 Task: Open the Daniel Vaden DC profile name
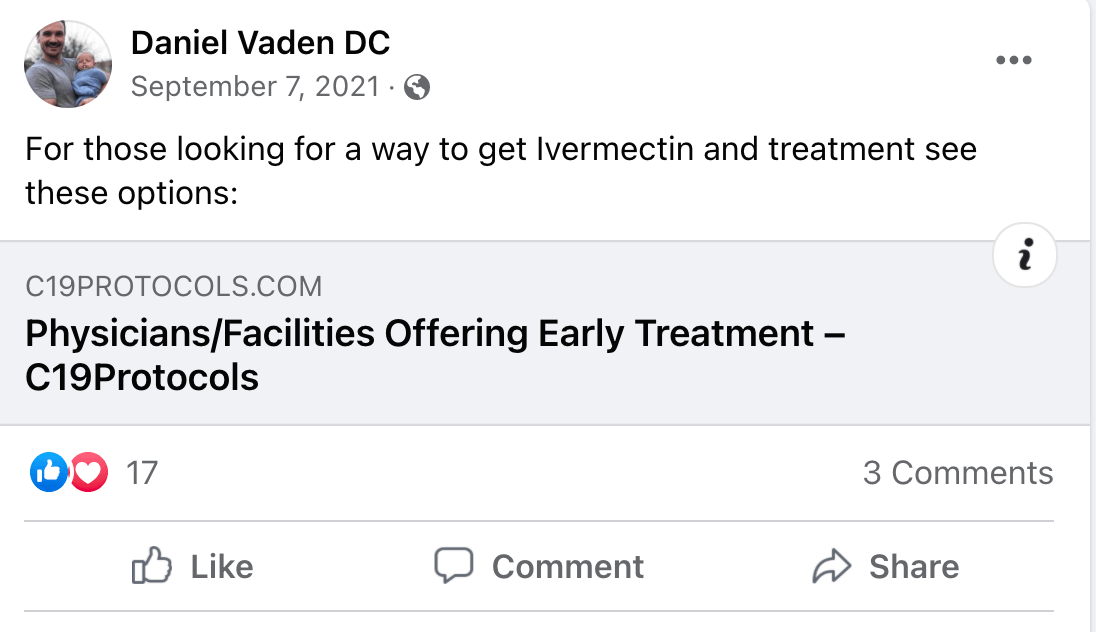[260, 43]
